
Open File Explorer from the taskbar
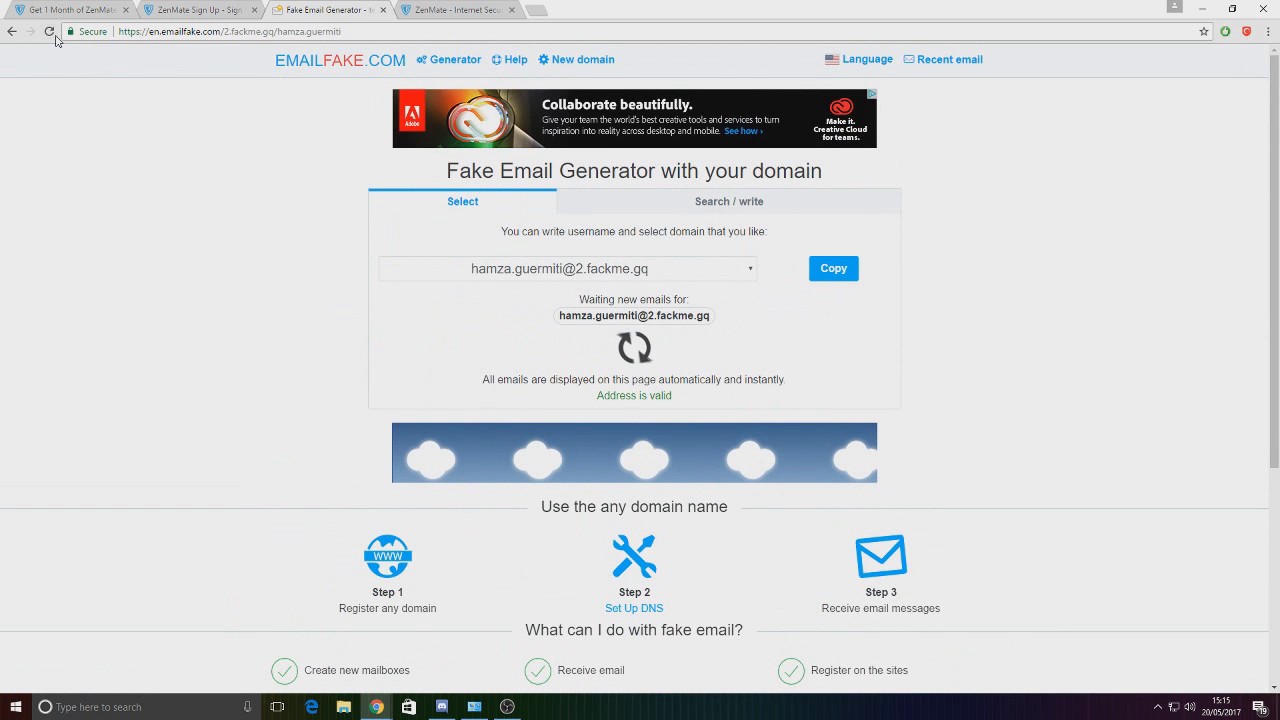[344, 707]
